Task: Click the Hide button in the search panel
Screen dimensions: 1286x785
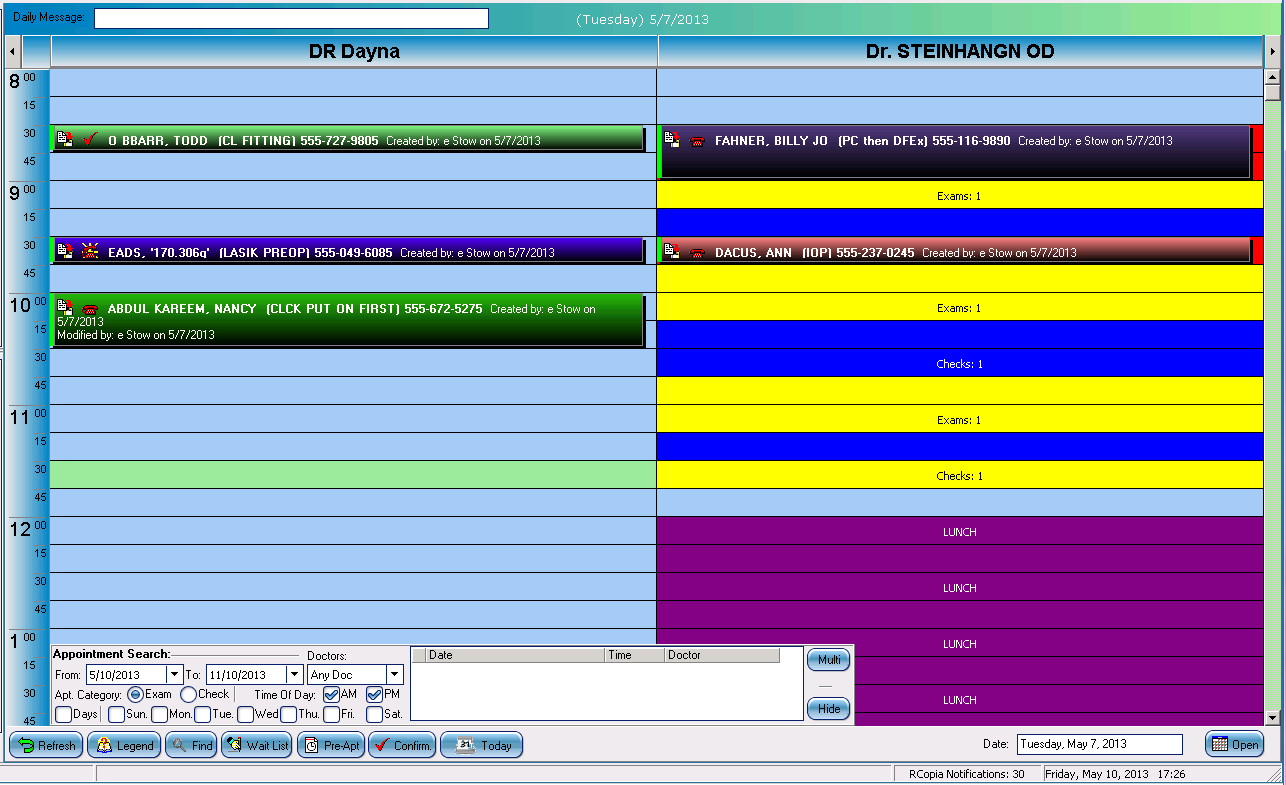Action: point(829,709)
